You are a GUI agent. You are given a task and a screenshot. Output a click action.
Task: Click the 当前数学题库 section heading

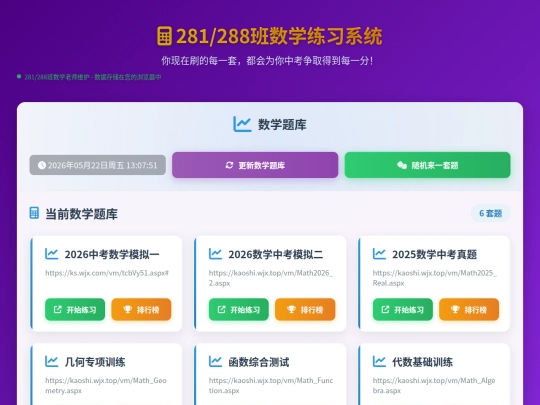point(81,214)
